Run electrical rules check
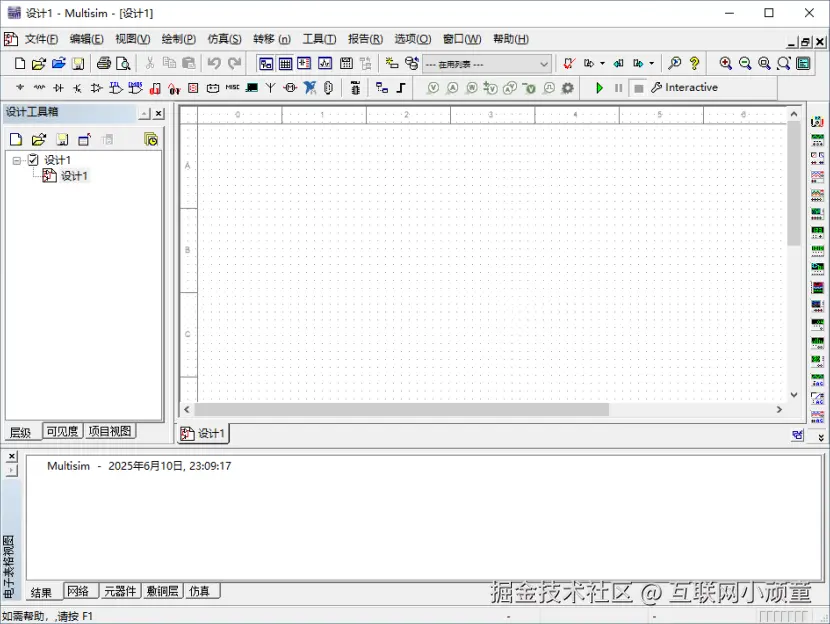Screen dimensions: 830x624 coord(569,64)
